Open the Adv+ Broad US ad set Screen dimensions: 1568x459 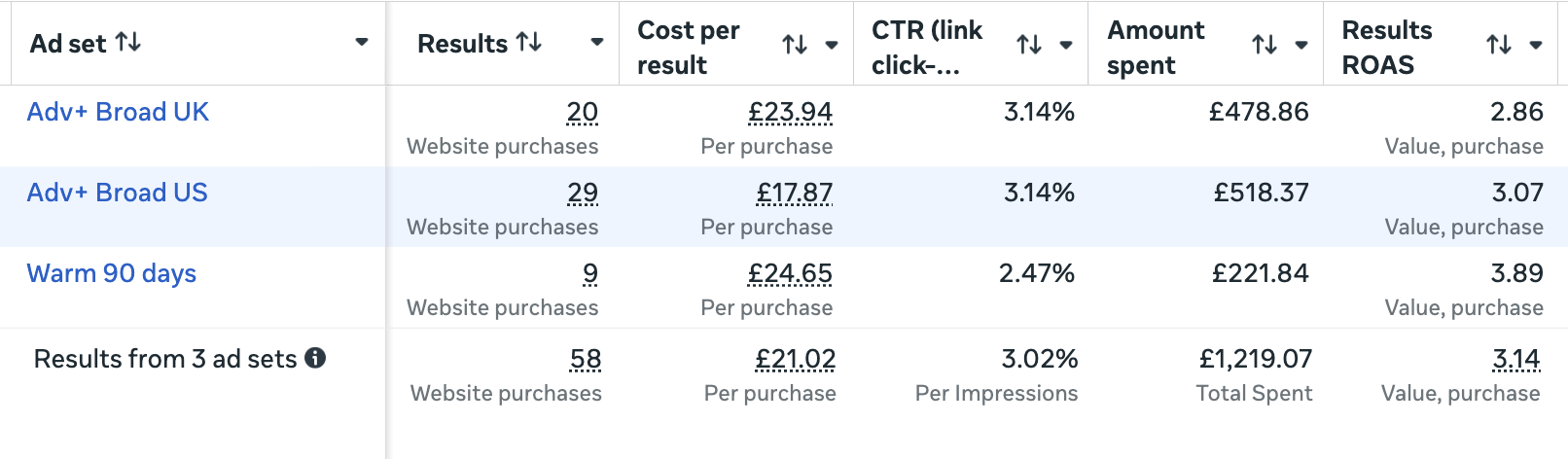pos(117,193)
